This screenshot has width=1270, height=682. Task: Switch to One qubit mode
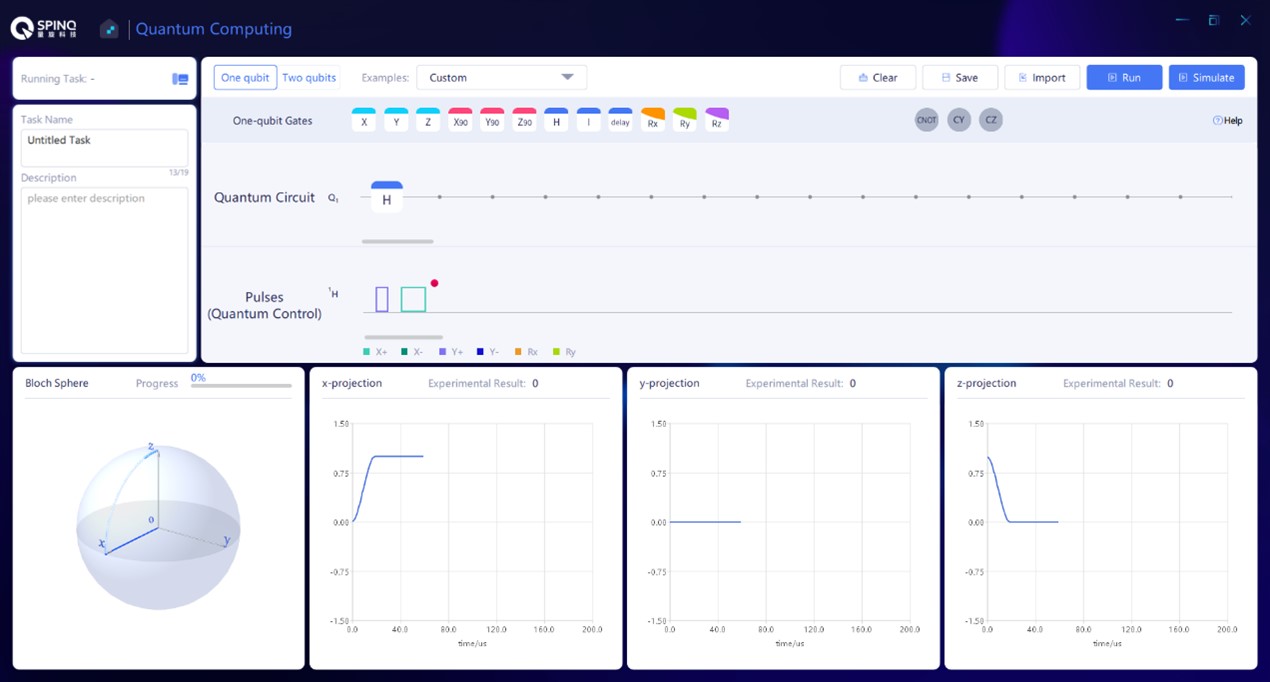(x=245, y=78)
